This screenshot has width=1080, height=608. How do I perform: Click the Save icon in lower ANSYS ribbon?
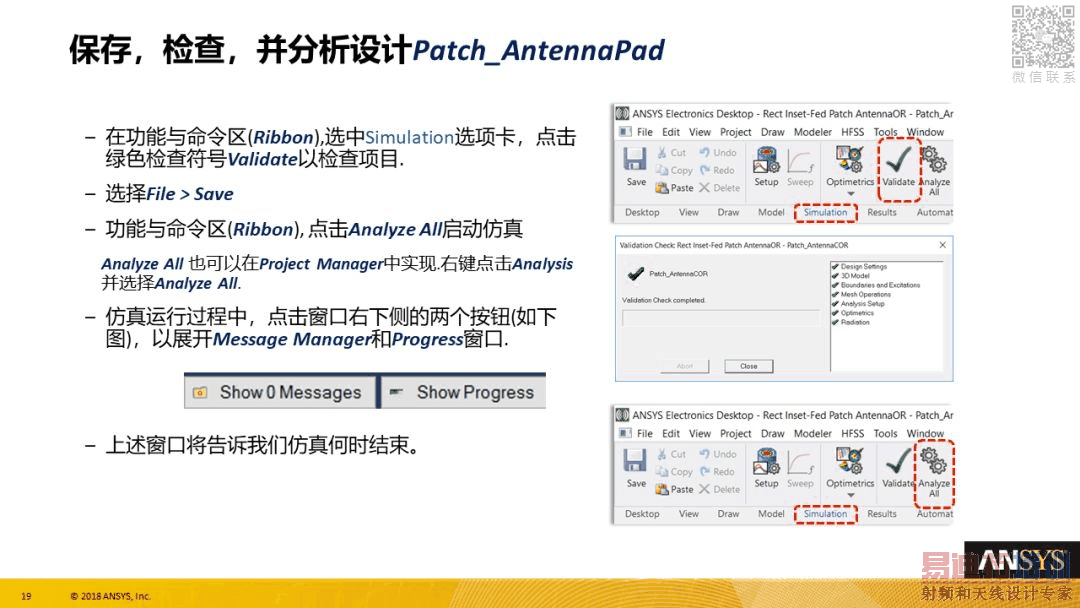[x=635, y=461]
